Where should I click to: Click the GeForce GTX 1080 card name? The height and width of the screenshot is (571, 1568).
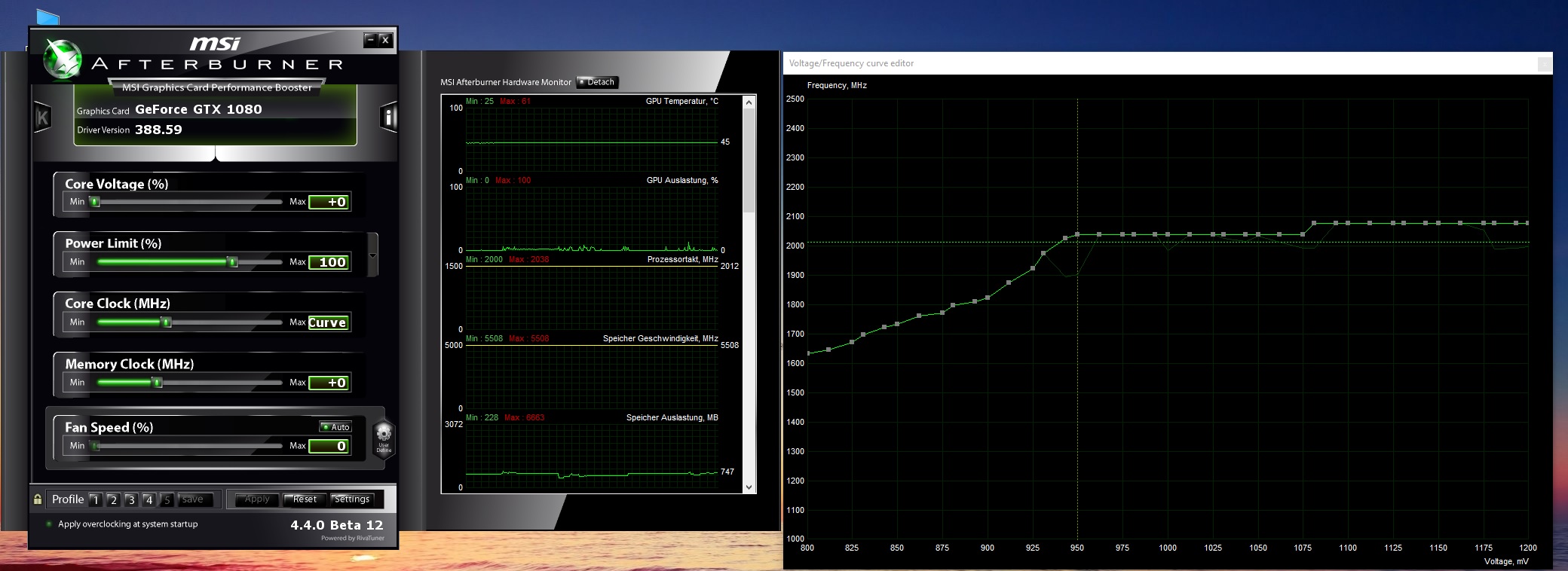[x=198, y=109]
